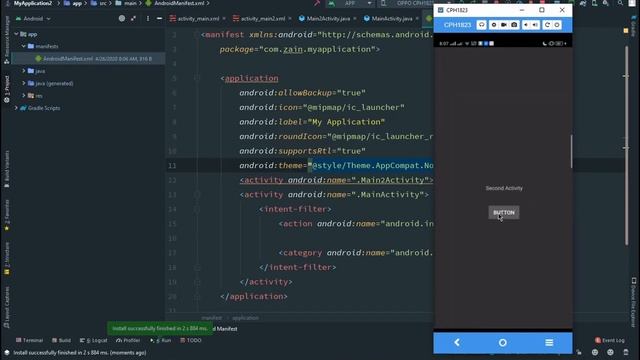Open the Event Log panel
The width and height of the screenshot is (640, 360).
pos(610,340)
